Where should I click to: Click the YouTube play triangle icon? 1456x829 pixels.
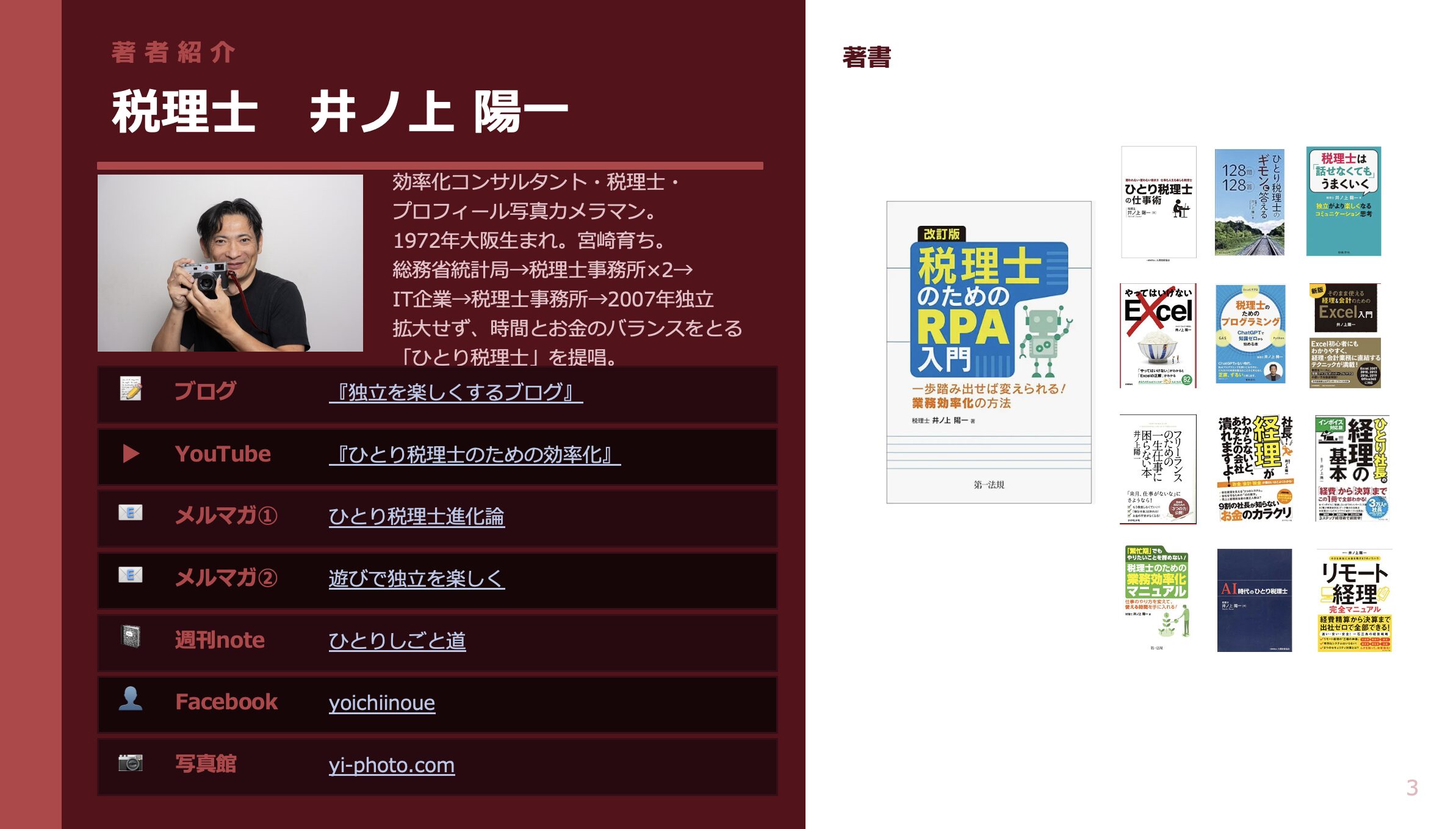131,454
